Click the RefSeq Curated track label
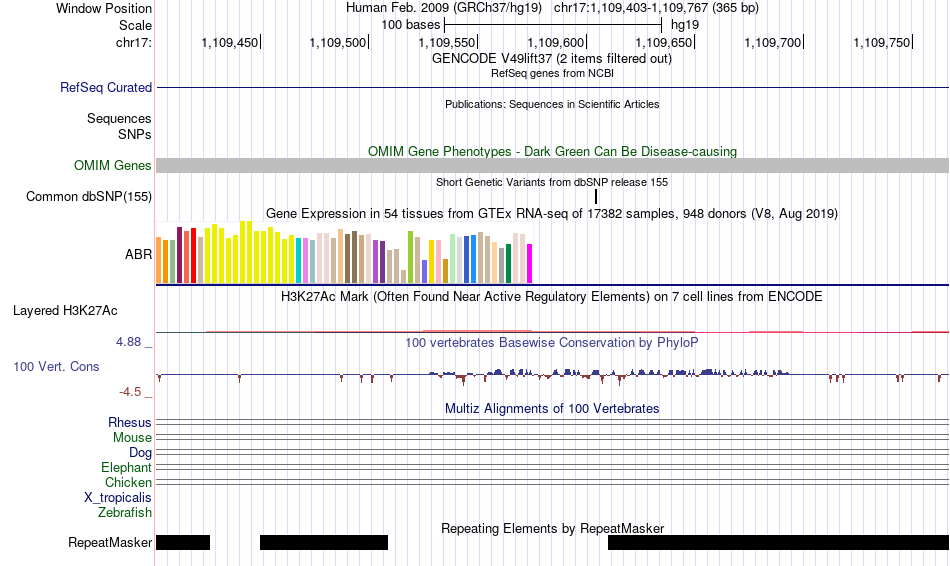The image size is (950, 566). coord(106,87)
